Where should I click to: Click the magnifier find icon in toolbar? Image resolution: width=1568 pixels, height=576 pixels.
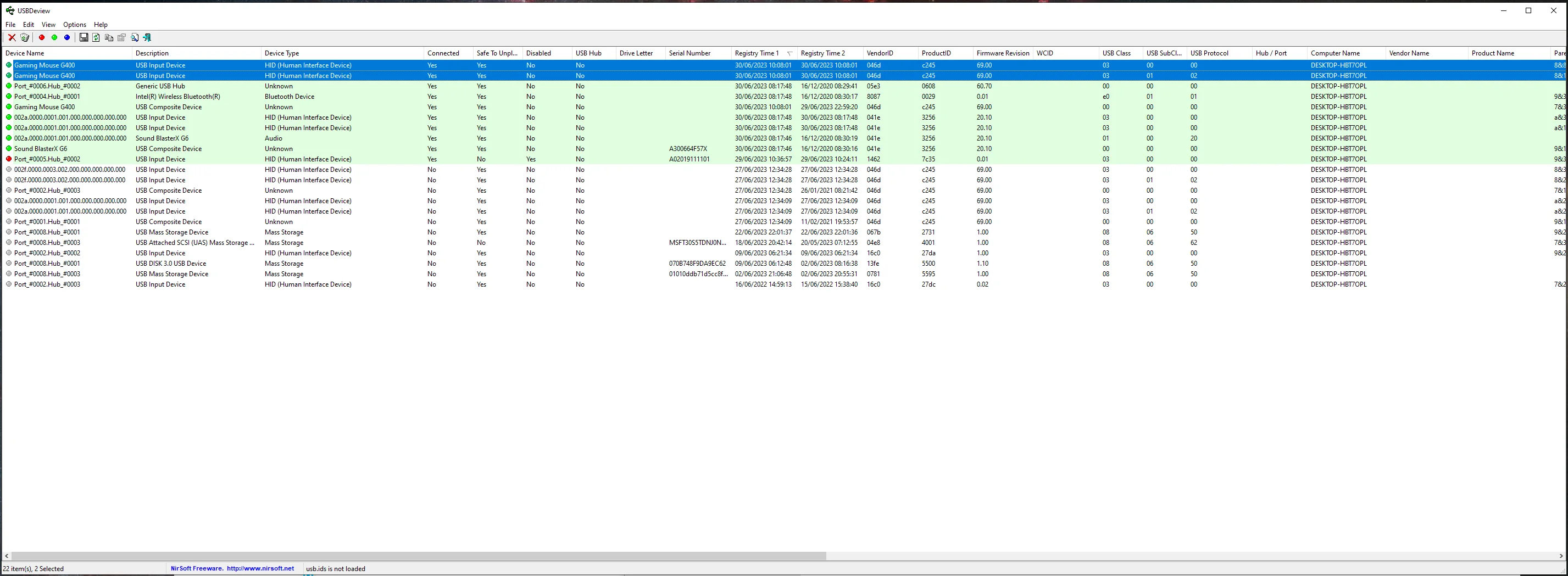pyautogui.click(x=135, y=38)
